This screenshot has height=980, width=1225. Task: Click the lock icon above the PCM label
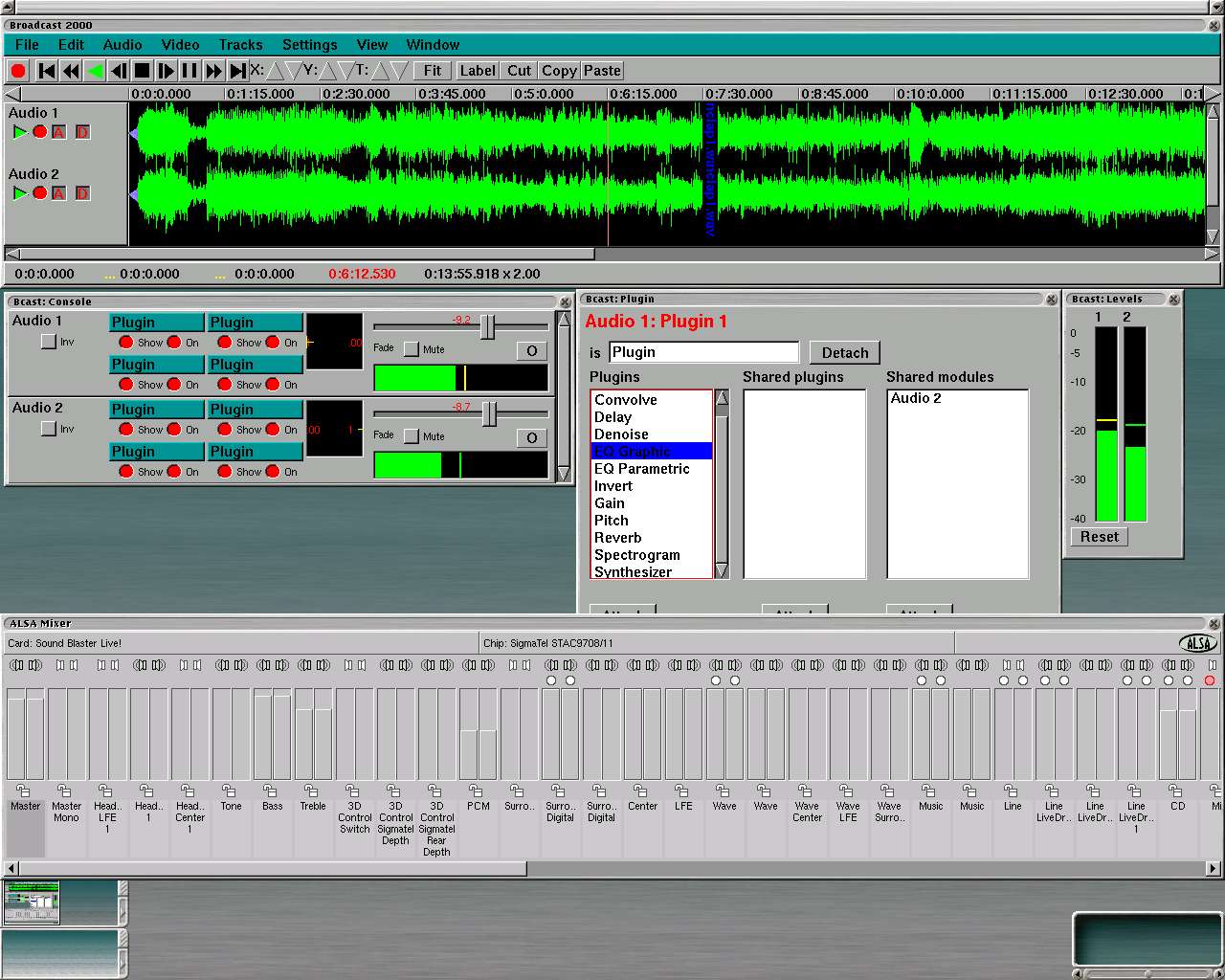476,791
